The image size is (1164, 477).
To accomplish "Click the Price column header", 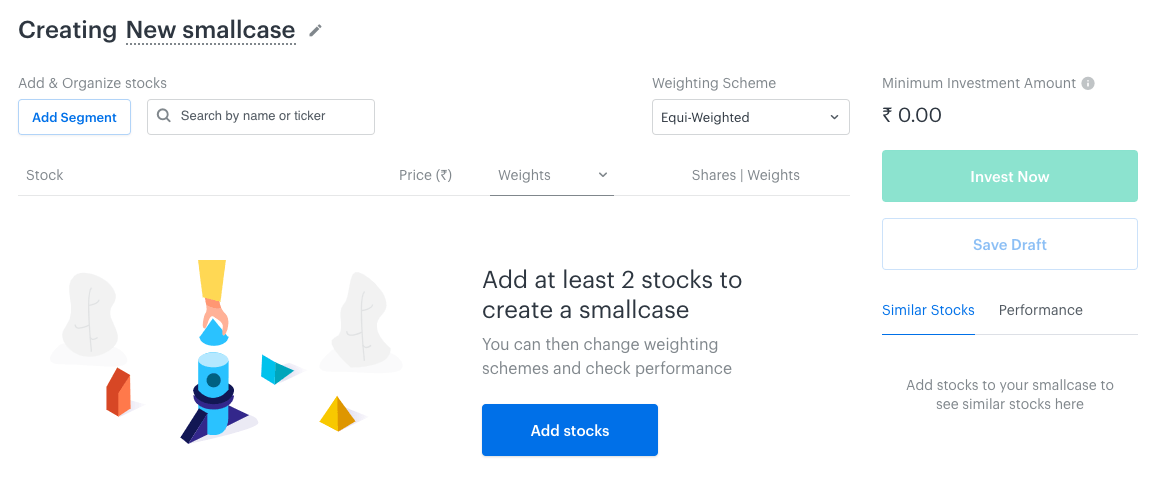I will coord(425,175).
